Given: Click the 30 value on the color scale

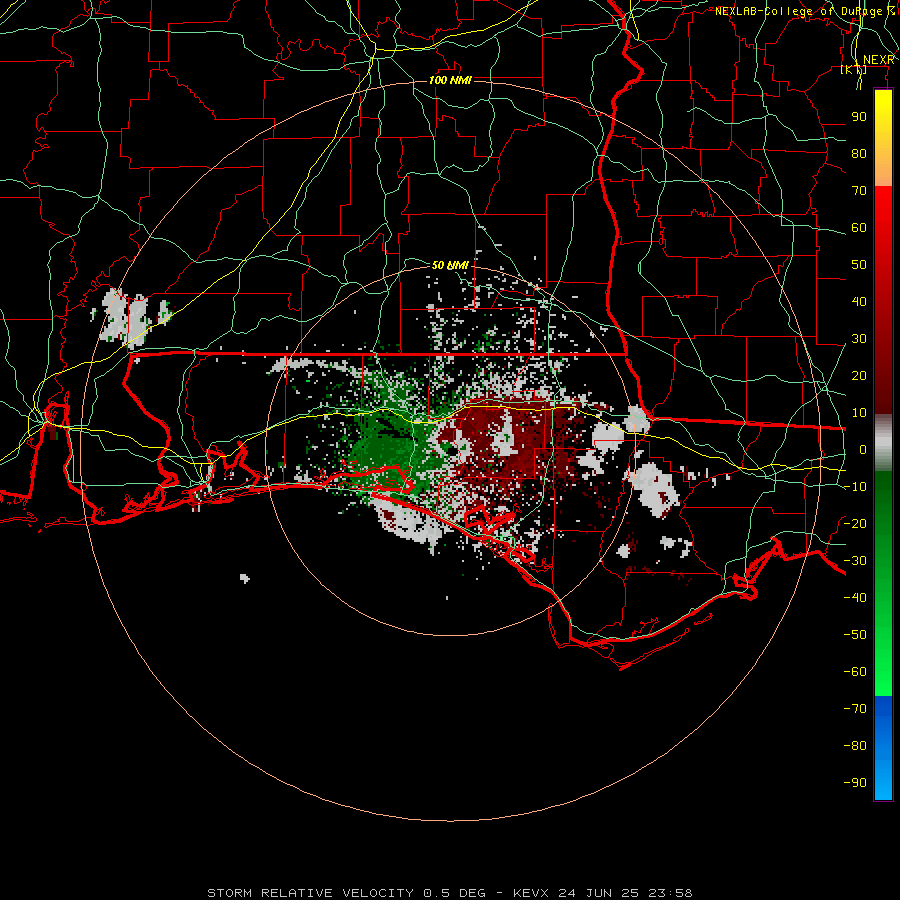Looking at the screenshot, I should click(x=859, y=339).
